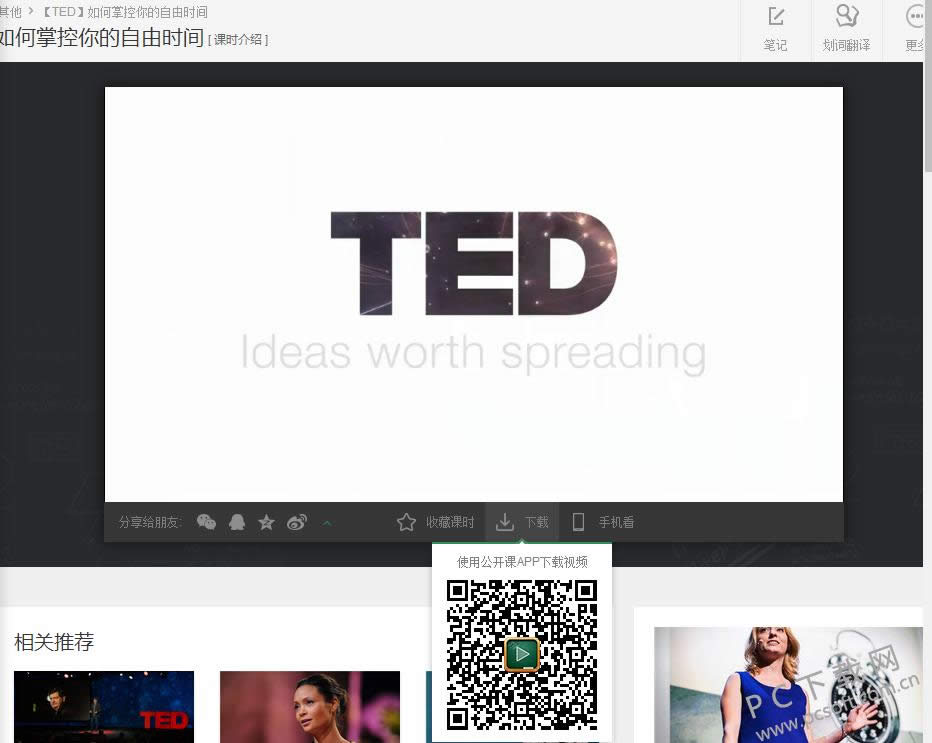Image resolution: width=932 pixels, height=743 pixels.
Task: Click the 使用公开课APP下载视频 popup text
Action: (x=522, y=562)
